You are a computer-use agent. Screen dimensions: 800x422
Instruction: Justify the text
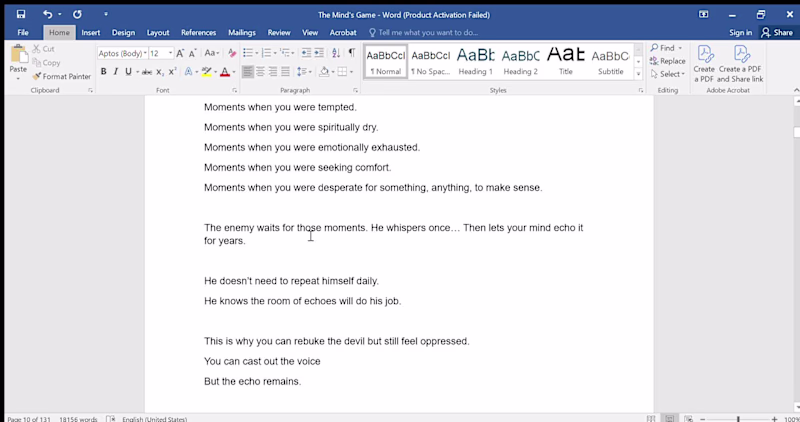[x=285, y=71]
